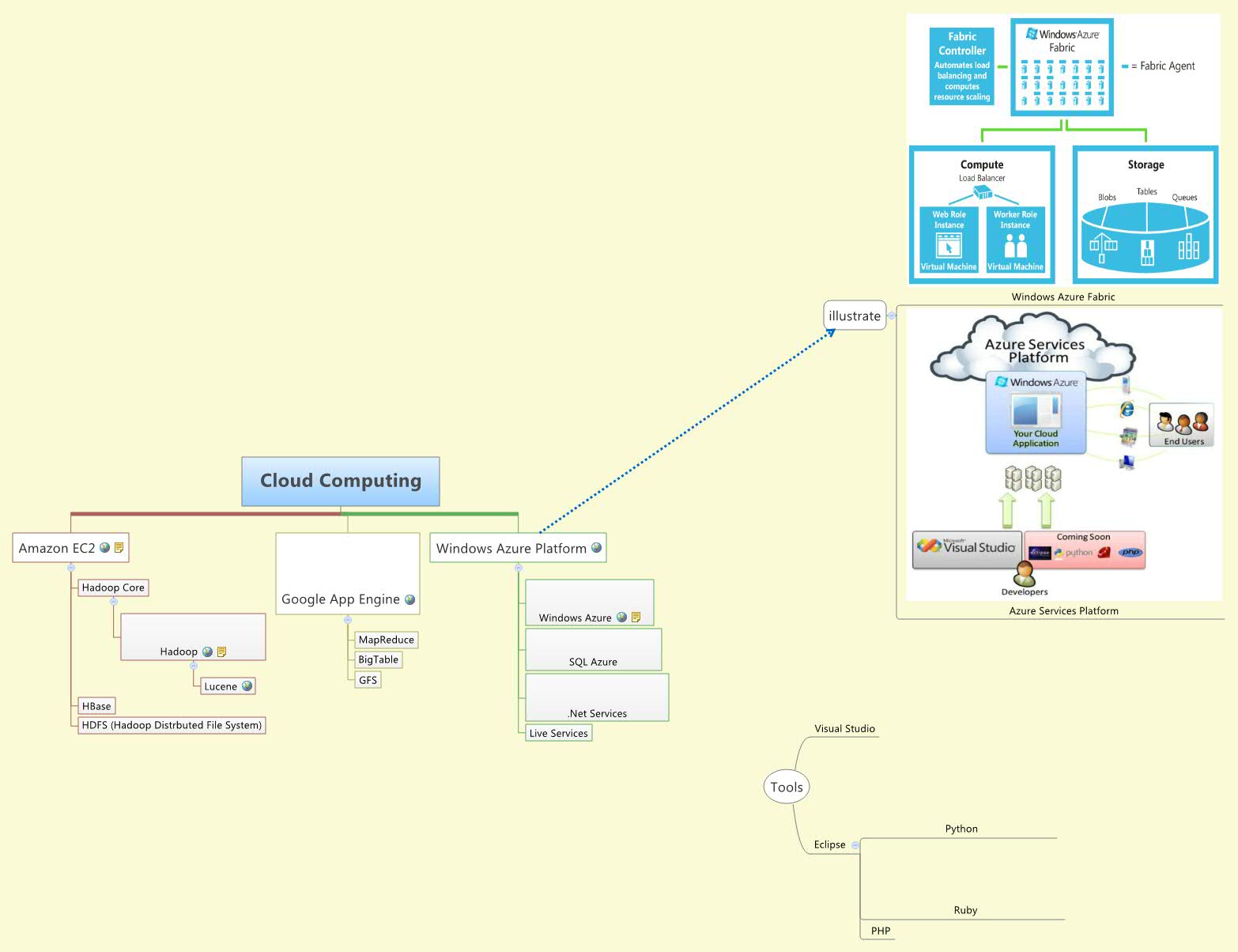Collapse the Windows Azure Platform branch
1238x952 pixels.
tap(518, 567)
